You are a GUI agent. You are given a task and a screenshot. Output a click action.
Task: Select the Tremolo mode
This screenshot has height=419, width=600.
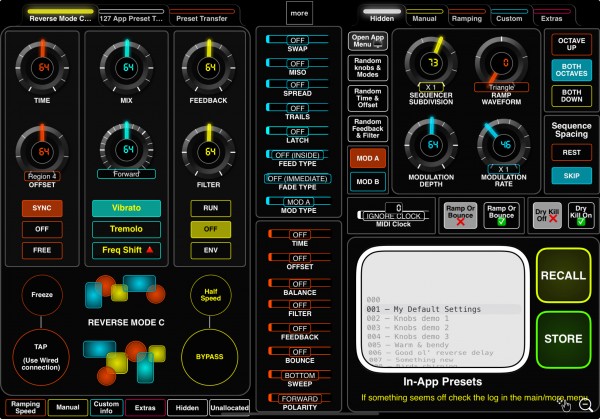coord(126,229)
